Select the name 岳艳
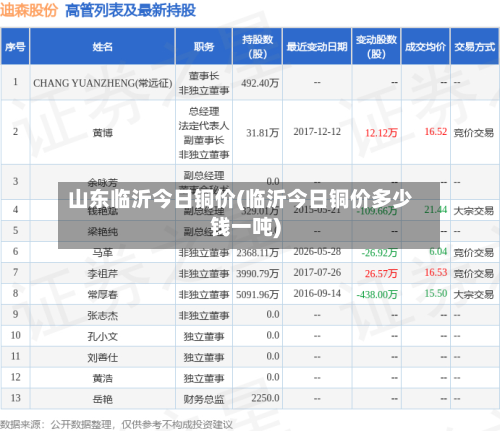Image resolution: width=500 pixels, height=431 pixels. (x=103, y=399)
